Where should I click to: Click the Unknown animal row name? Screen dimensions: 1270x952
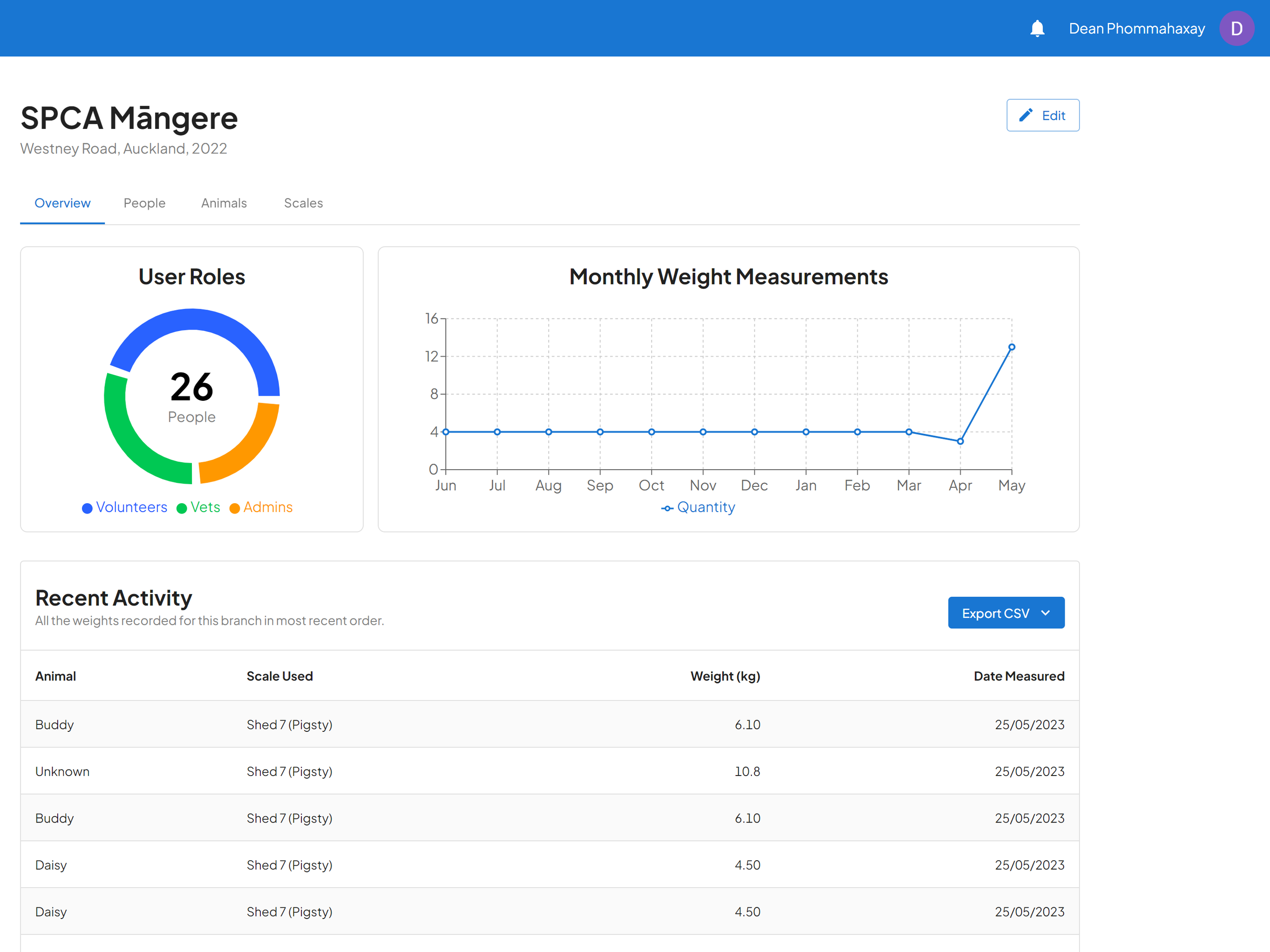click(x=62, y=771)
